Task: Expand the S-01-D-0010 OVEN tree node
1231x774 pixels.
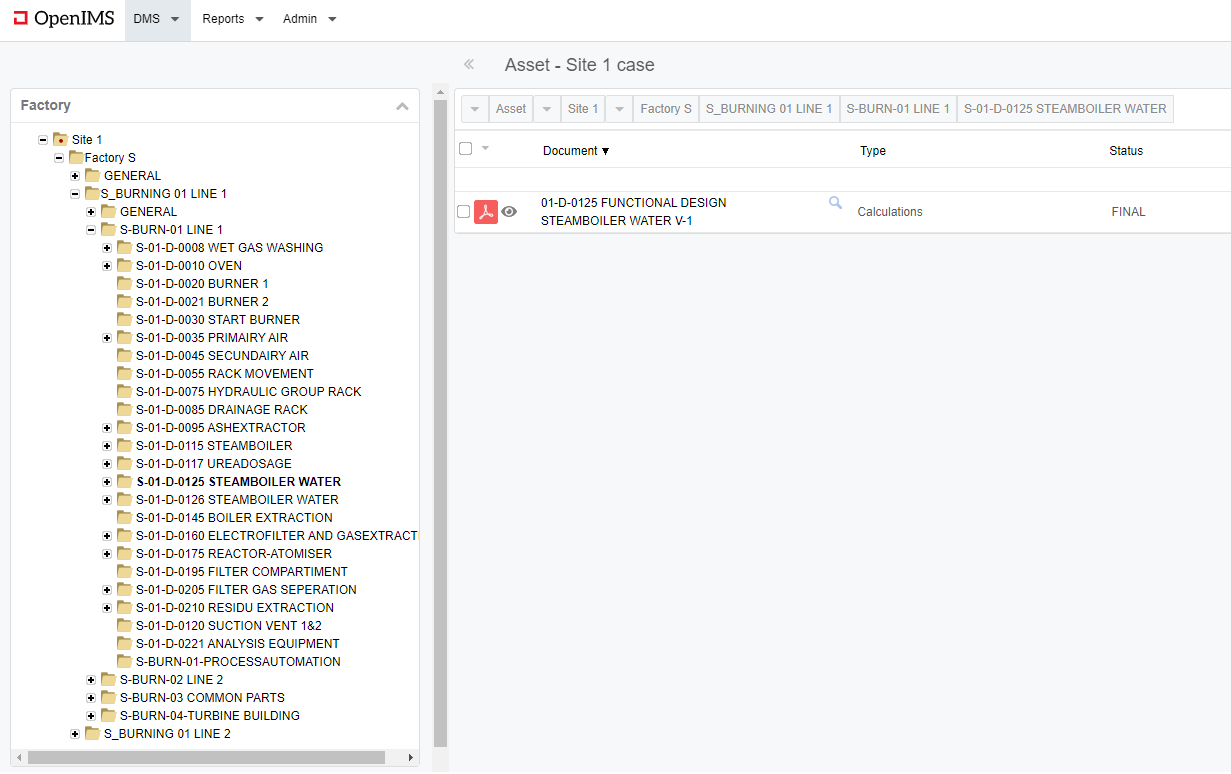Action: coord(107,266)
